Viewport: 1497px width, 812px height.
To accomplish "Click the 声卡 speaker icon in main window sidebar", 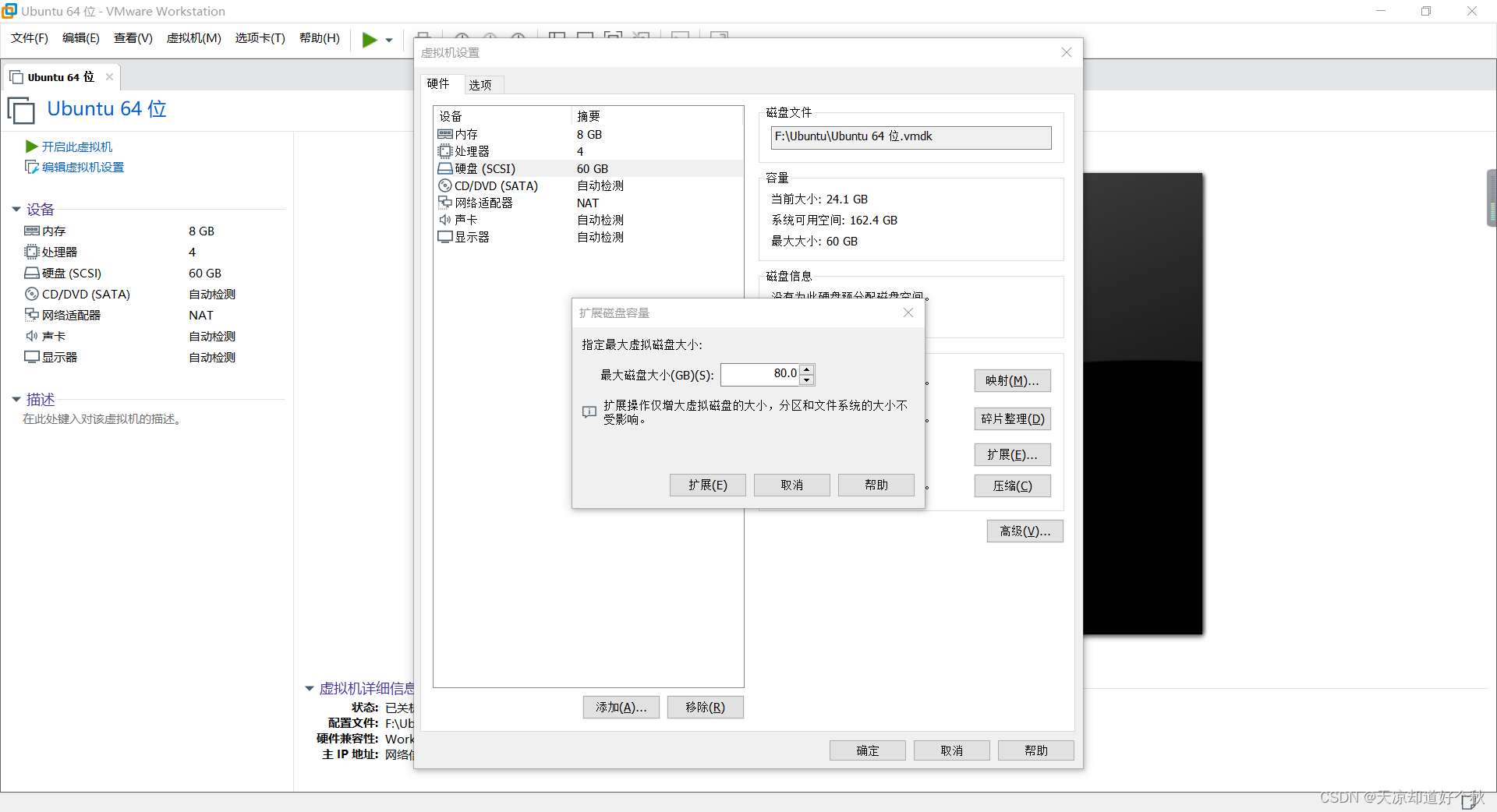I will click(x=32, y=336).
